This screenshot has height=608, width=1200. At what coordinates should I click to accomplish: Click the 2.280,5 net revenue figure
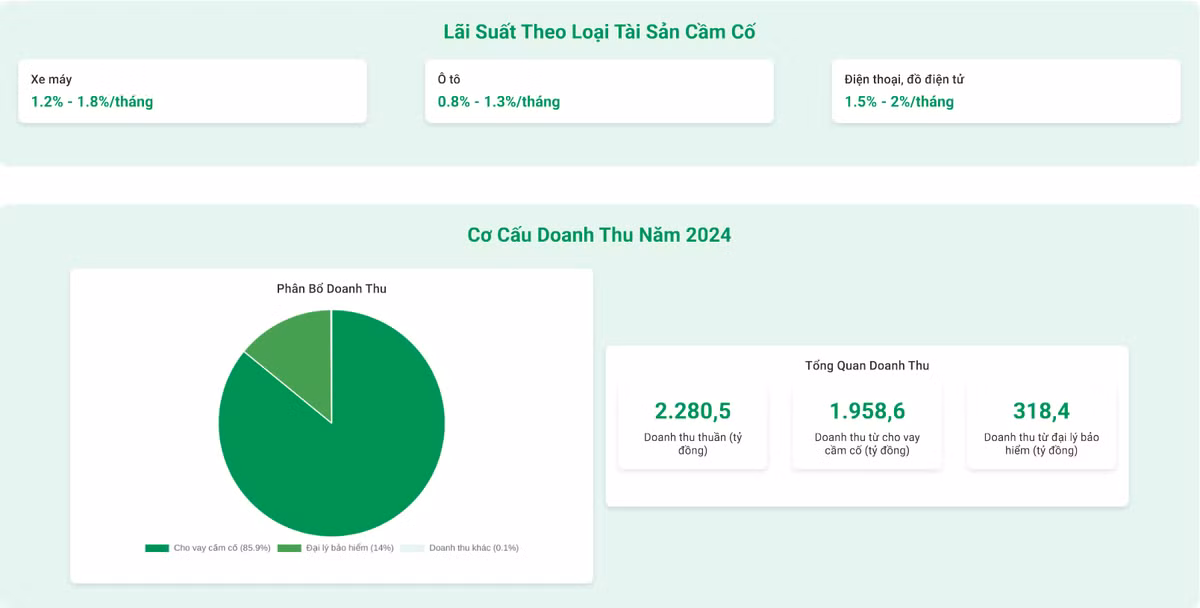pos(693,411)
